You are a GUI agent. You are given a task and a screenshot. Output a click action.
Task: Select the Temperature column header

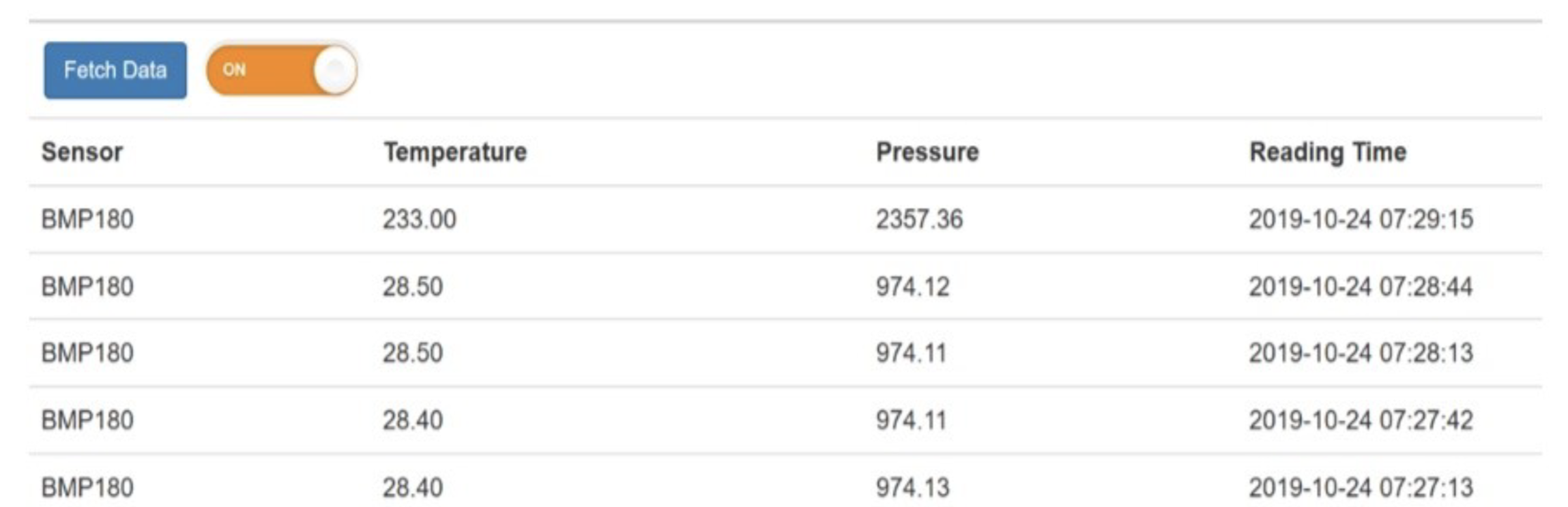(x=455, y=152)
